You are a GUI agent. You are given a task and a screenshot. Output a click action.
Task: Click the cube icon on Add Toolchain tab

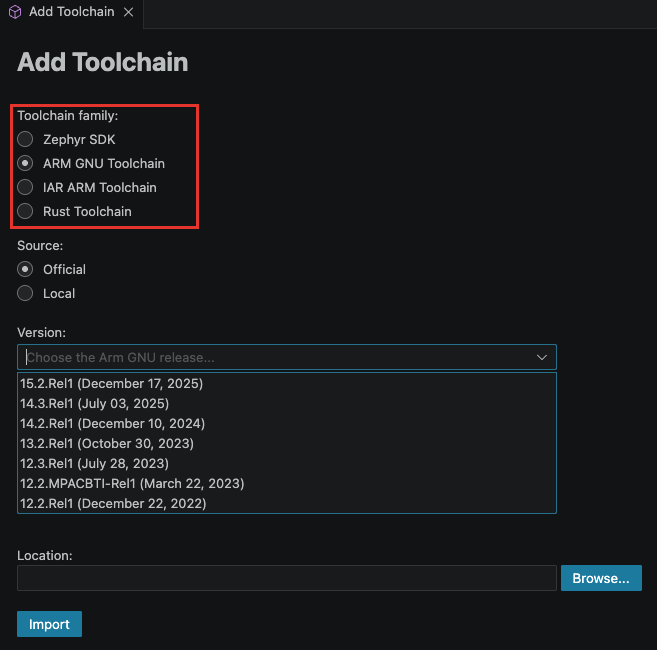coord(15,12)
